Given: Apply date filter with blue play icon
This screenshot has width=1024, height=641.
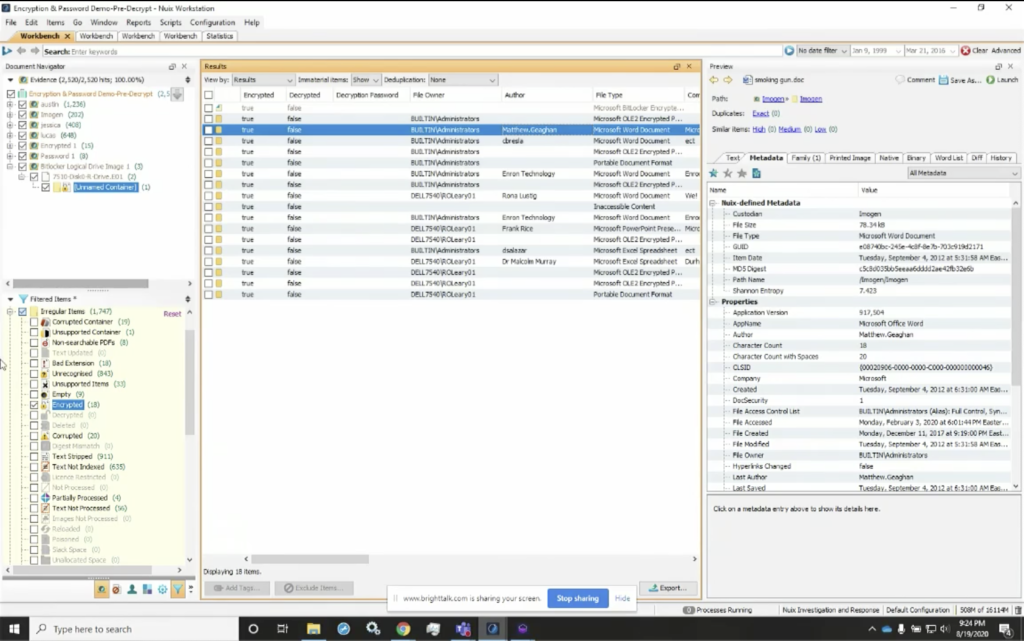Looking at the screenshot, I should [789, 50].
